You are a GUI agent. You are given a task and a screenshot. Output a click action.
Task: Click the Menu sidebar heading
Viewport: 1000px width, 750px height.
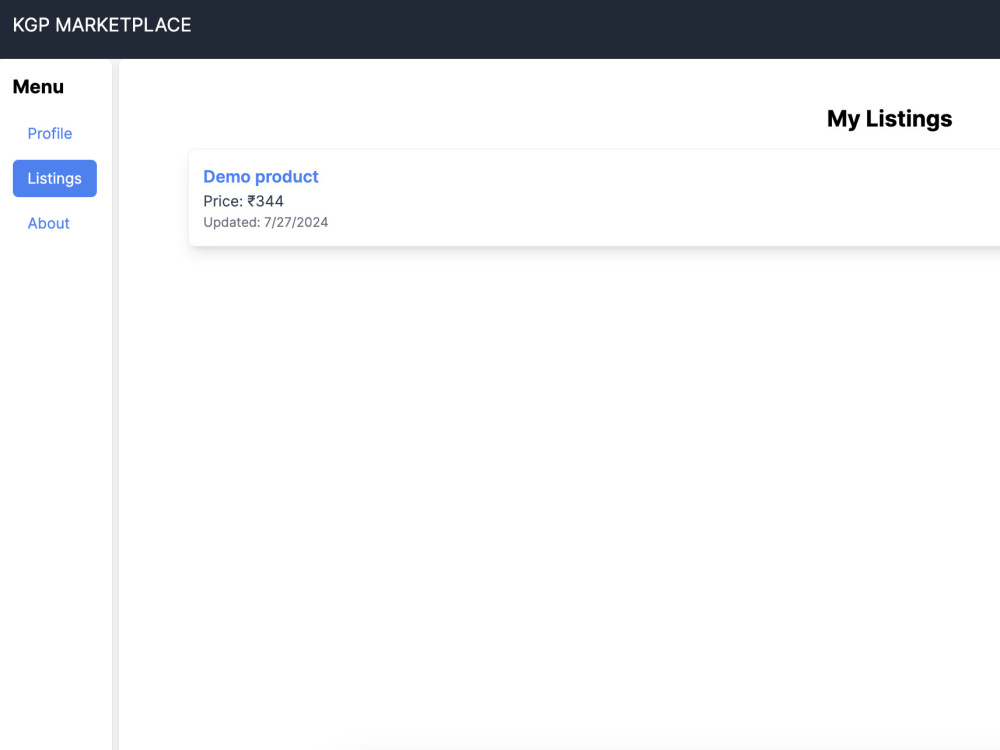click(38, 87)
